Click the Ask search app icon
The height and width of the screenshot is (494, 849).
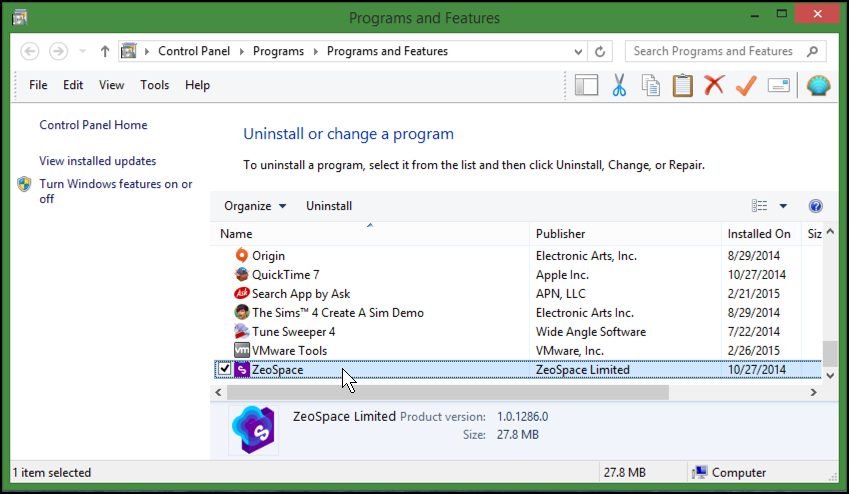point(241,293)
